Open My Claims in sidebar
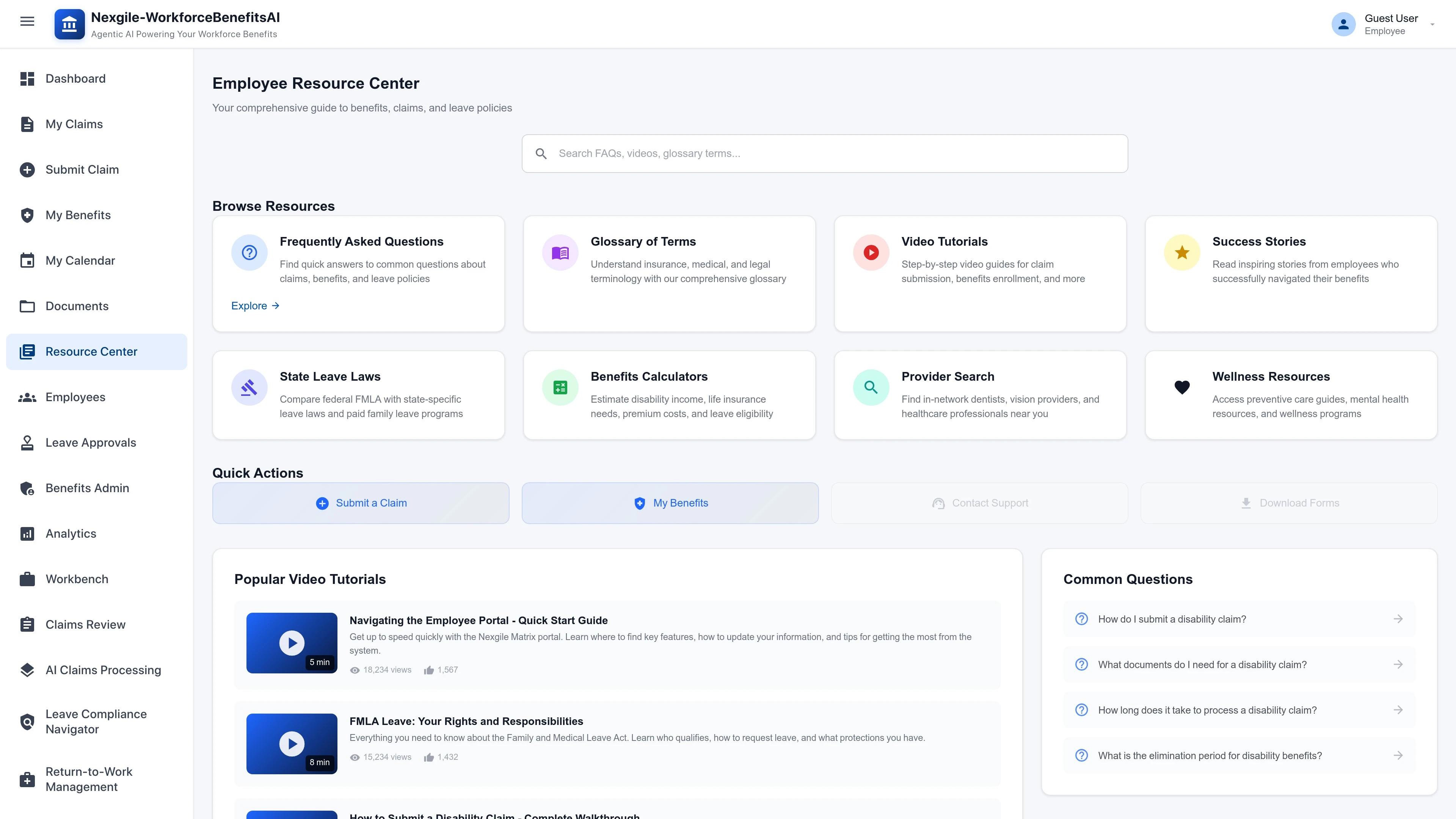The image size is (1456, 819). tap(74, 124)
